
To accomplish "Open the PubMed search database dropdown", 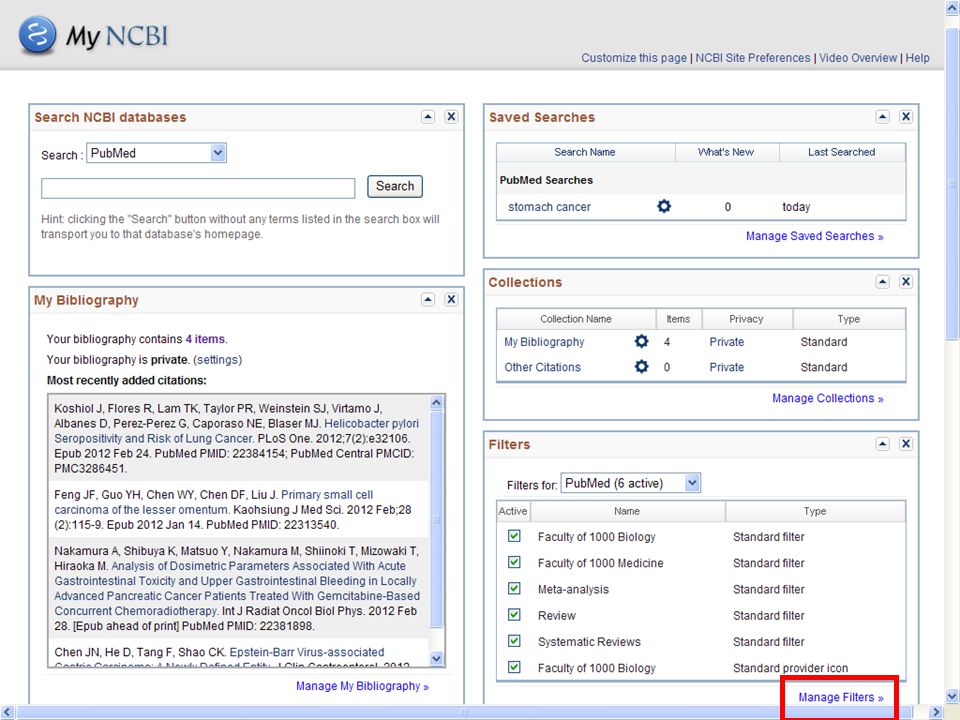I will click(x=157, y=153).
